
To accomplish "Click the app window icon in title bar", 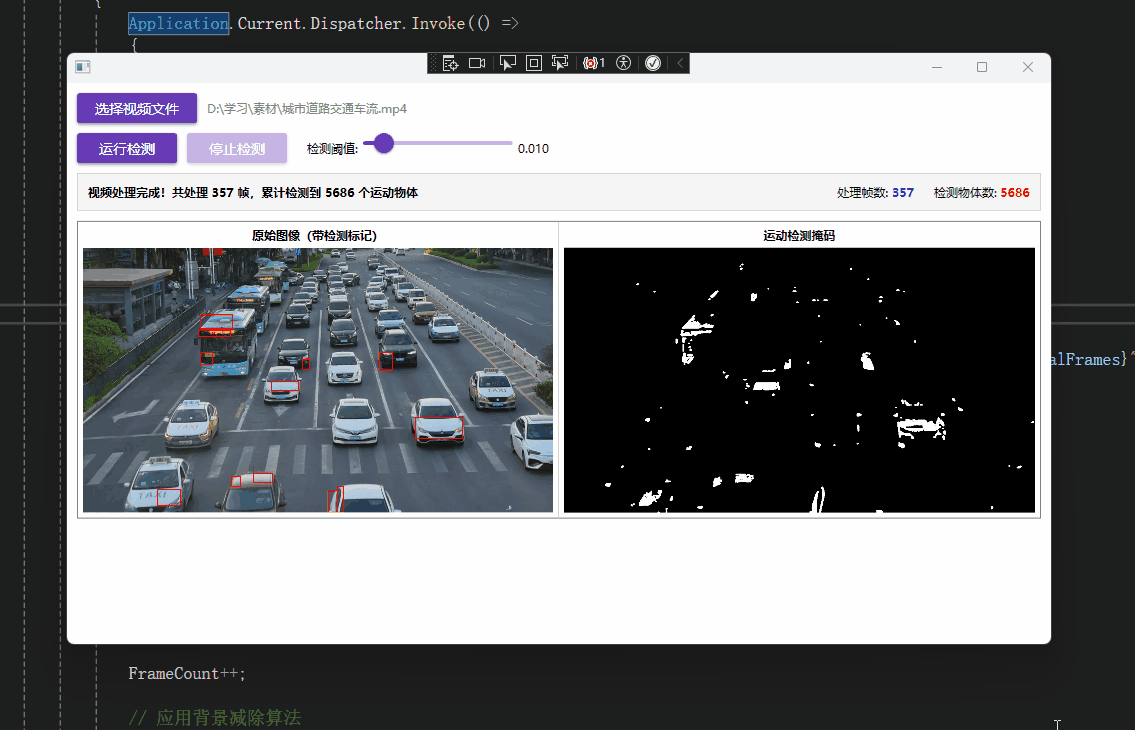I will coord(83,67).
